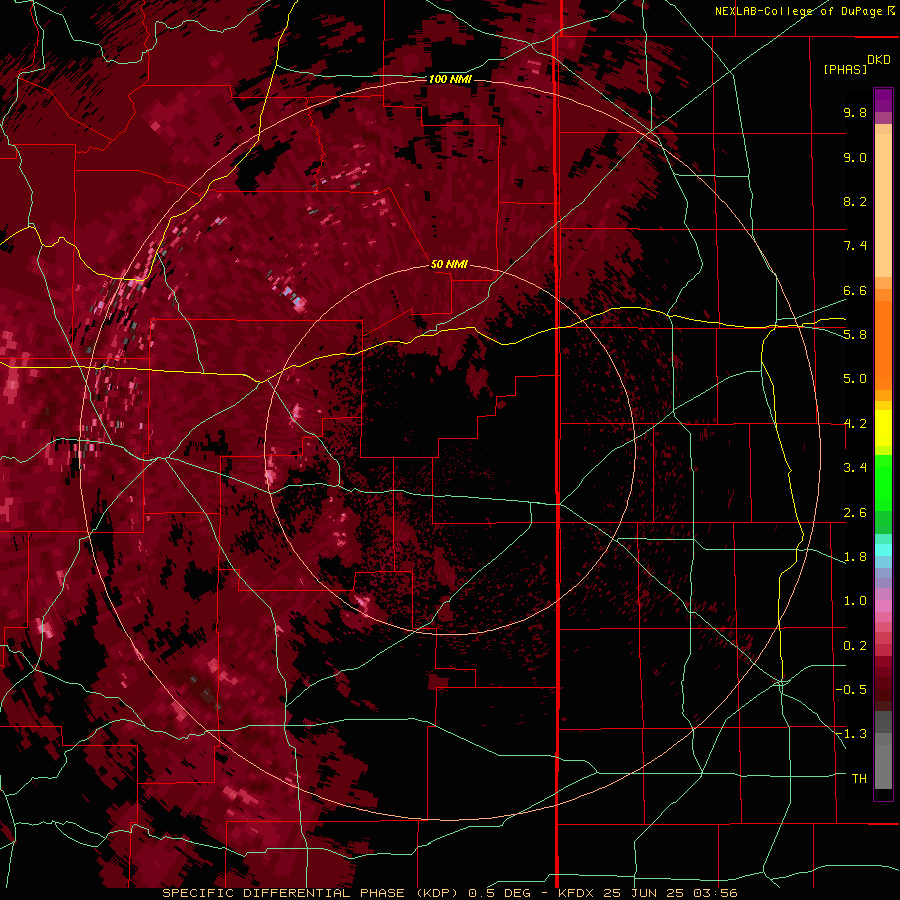The height and width of the screenshot is (900, 900).
Task: Click the 1.8 value on color scale
Action: tap(855, 557)
